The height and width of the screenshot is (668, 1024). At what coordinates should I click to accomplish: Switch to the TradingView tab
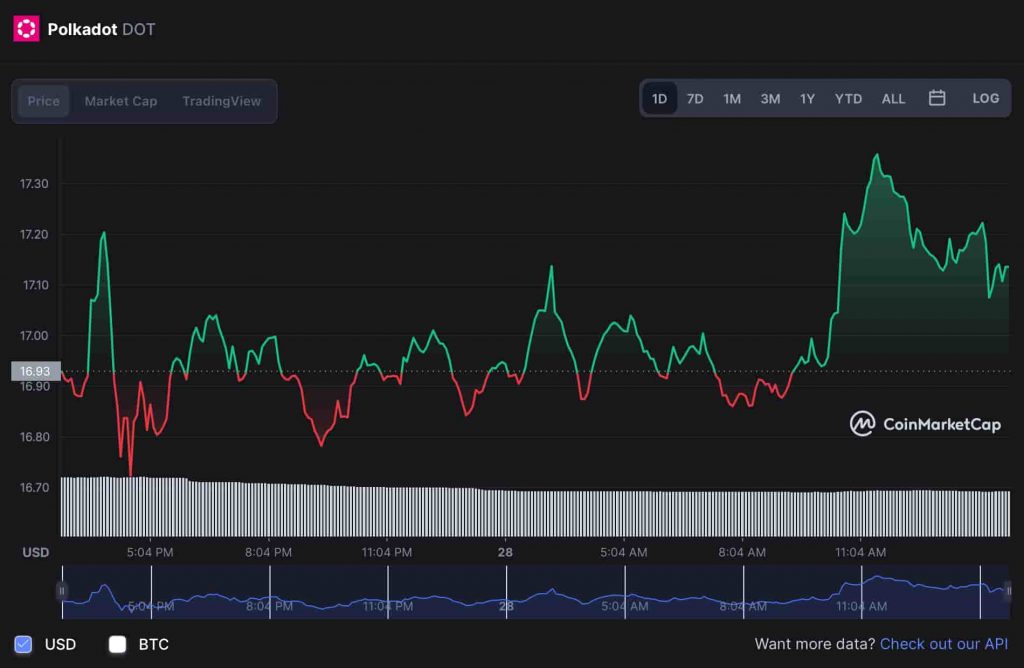(221, 101)
